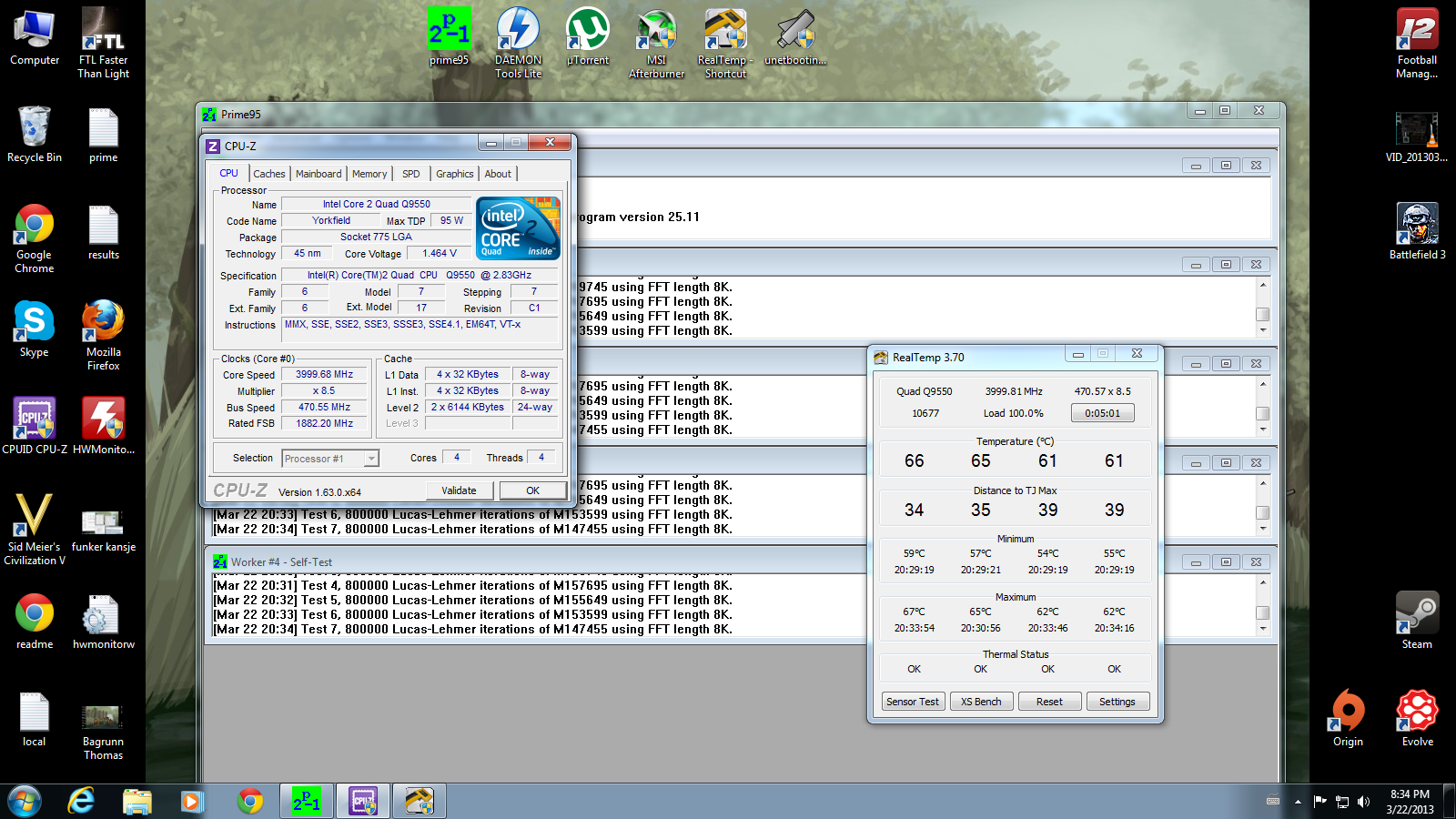Open the Computer desktop icon
The image size is (1456, 819).
coord(35,37)
